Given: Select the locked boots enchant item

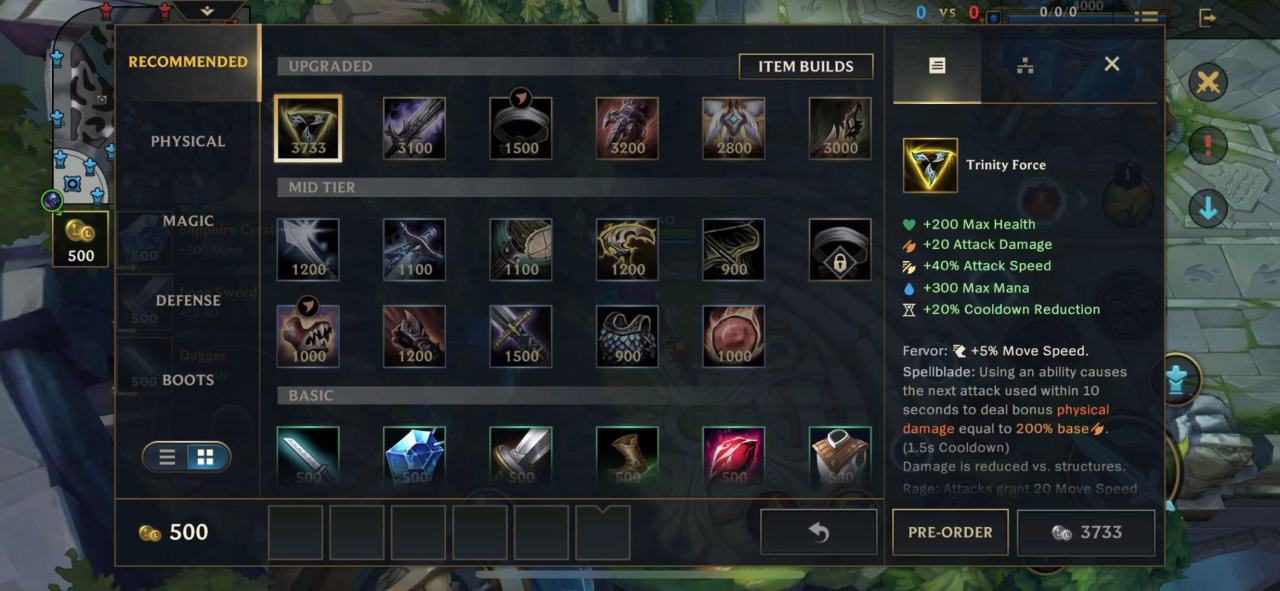Looking at the screenshot, I should [839, 250].
